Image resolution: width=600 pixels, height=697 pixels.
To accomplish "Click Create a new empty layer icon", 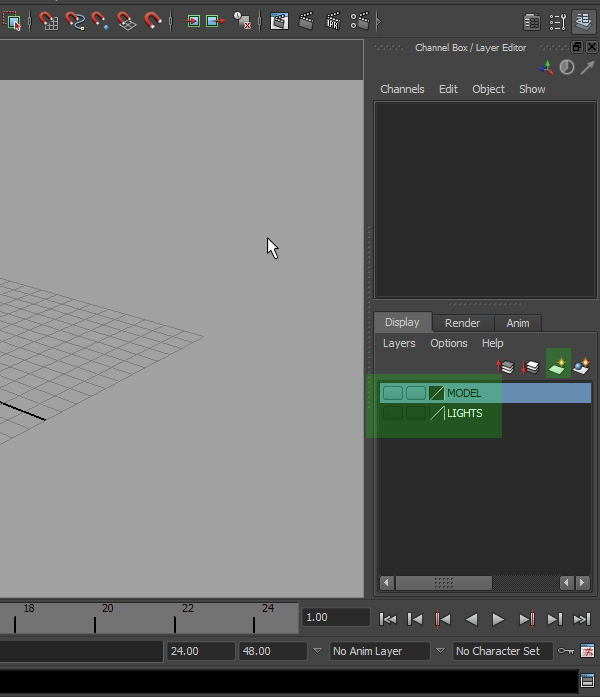I will [x=558, y=365].
